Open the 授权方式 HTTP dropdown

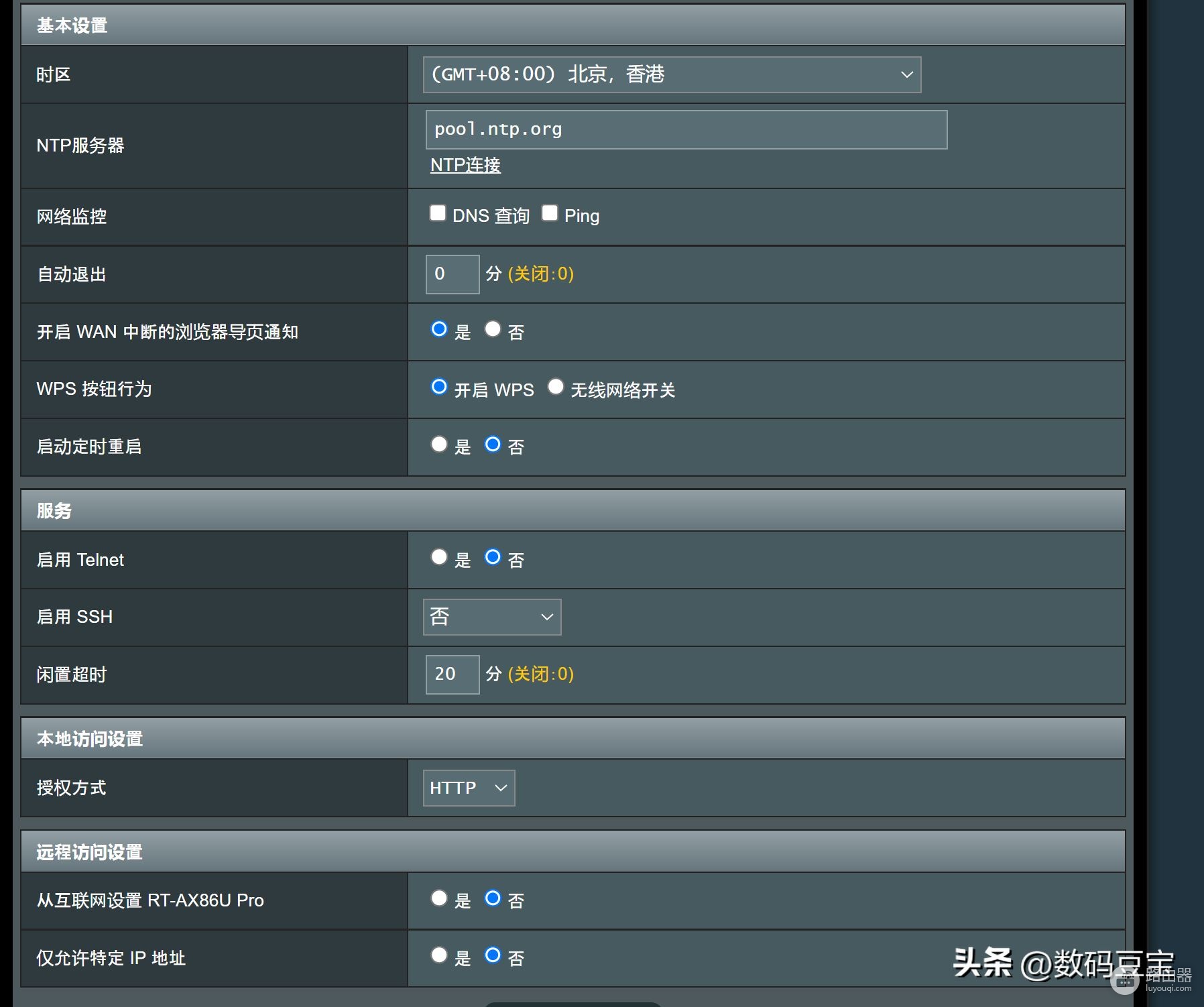point(469,788)
